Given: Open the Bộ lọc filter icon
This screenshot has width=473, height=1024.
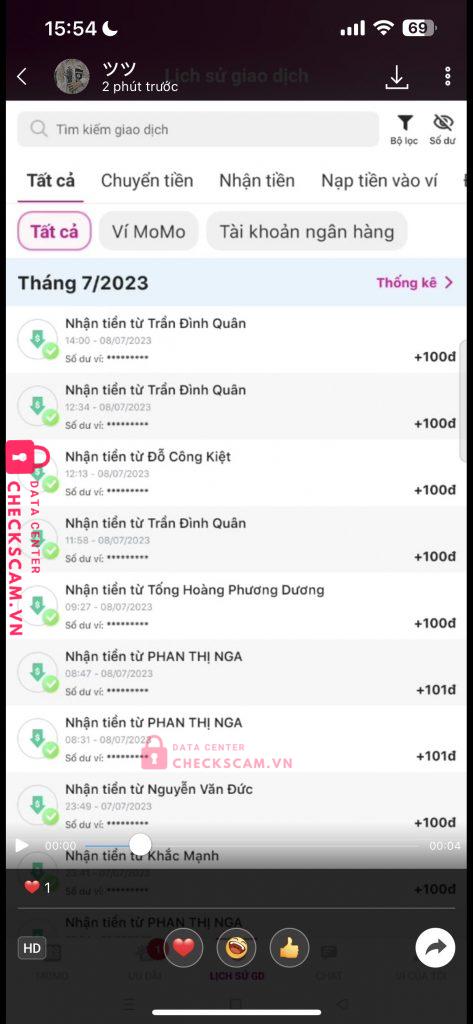Looking at the screenshot, I should tap(404, 129).
